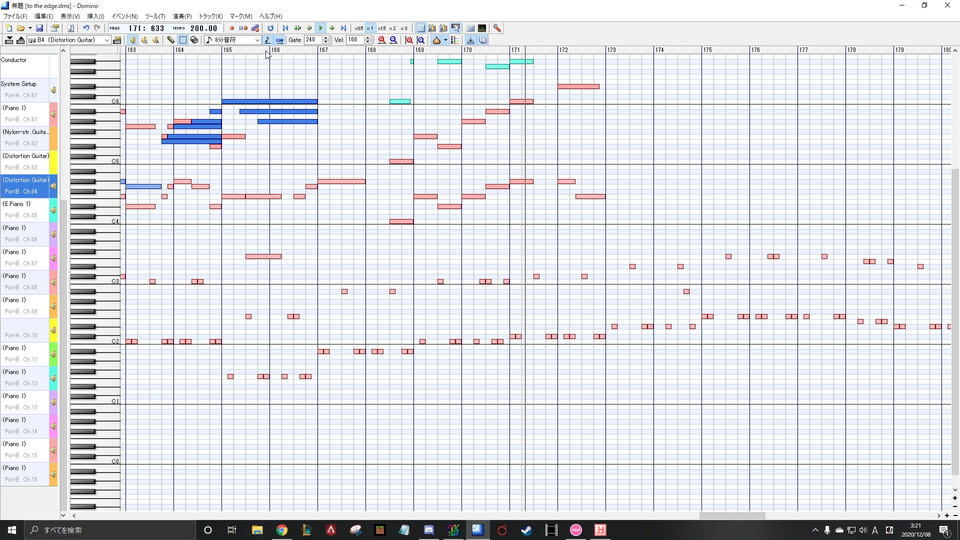
Task: Click the orange color strip of Nylon-str. Guitar track
Action: 53,138
